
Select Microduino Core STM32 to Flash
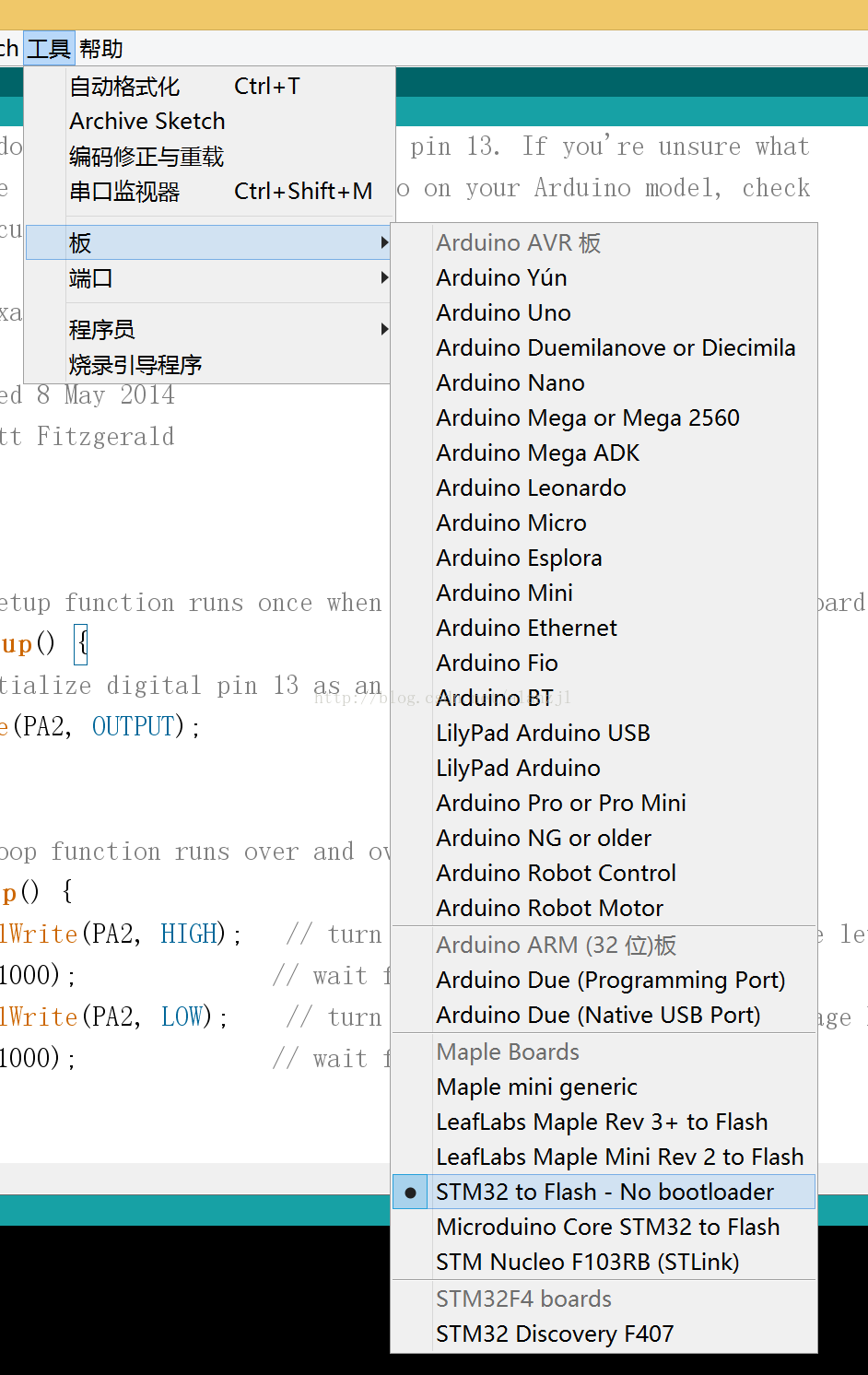(x=604, y=1228)
